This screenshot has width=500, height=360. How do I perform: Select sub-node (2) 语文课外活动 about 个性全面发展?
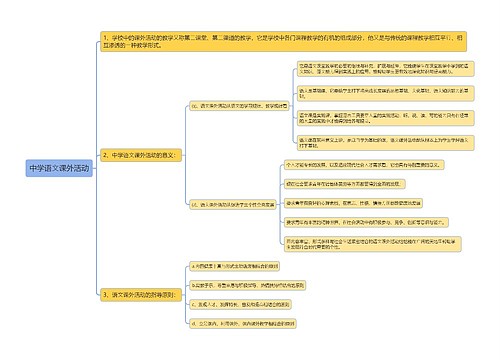click(233, 205)
